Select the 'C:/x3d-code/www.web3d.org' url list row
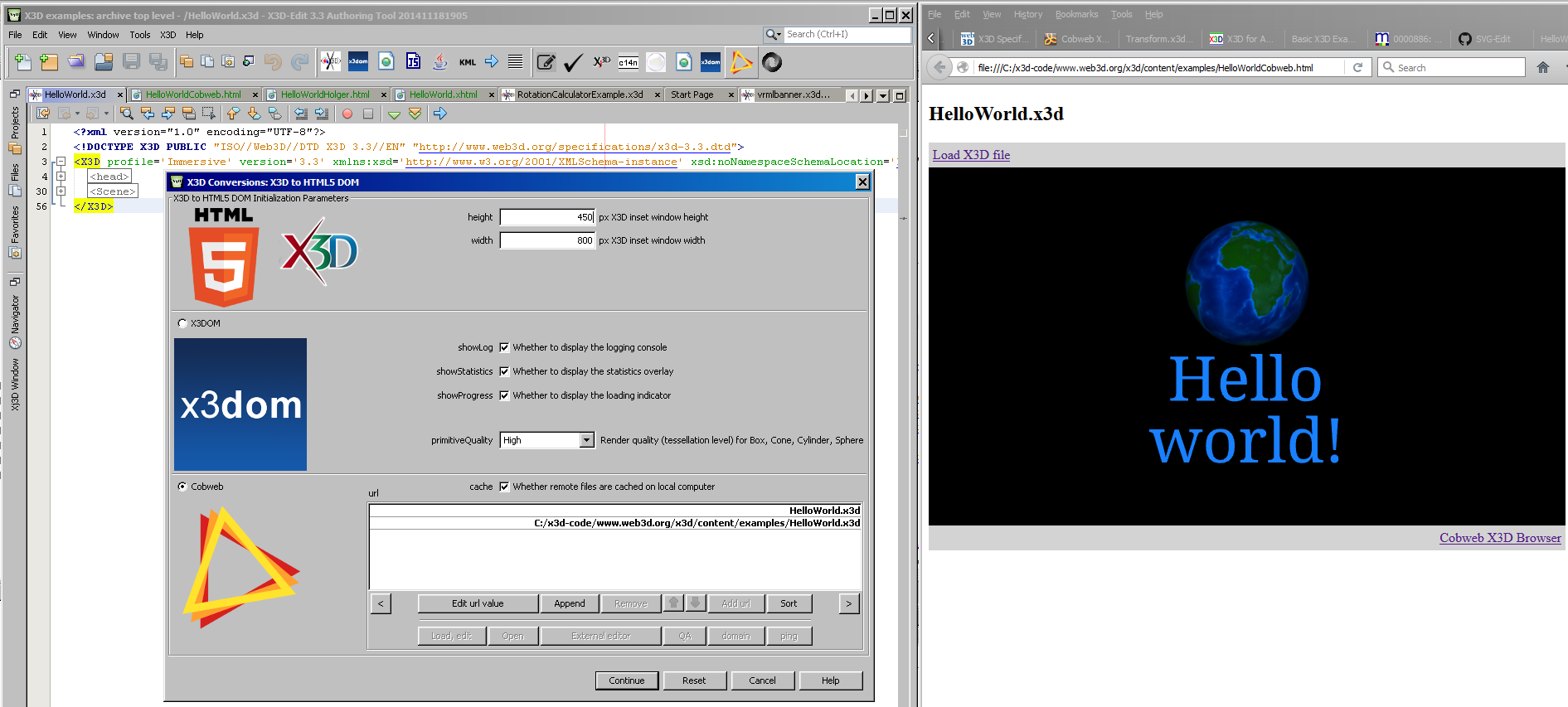This screenshot has width=1568, height=707. click(x=615, y=523)
